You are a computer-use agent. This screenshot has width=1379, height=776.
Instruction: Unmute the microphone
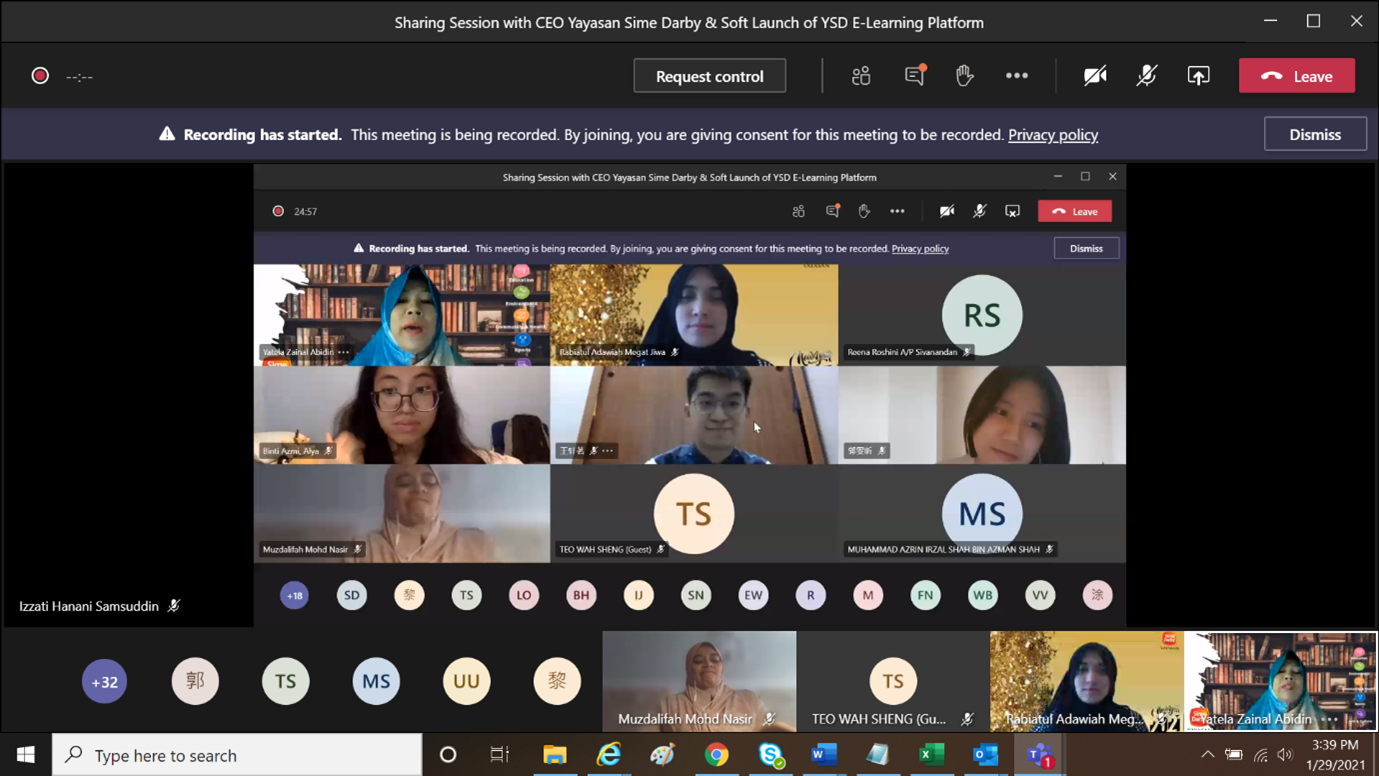pyautogui.click(x=1146, y=76)
